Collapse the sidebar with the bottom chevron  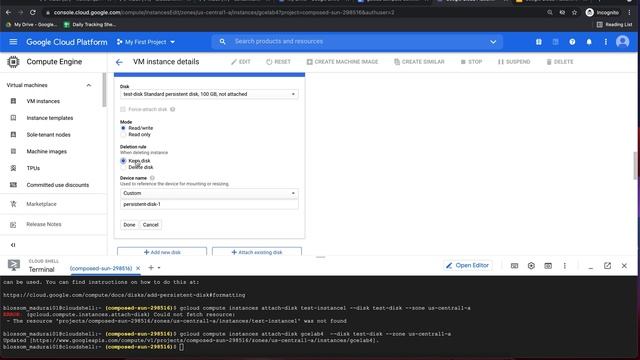(x=13, y=245)
